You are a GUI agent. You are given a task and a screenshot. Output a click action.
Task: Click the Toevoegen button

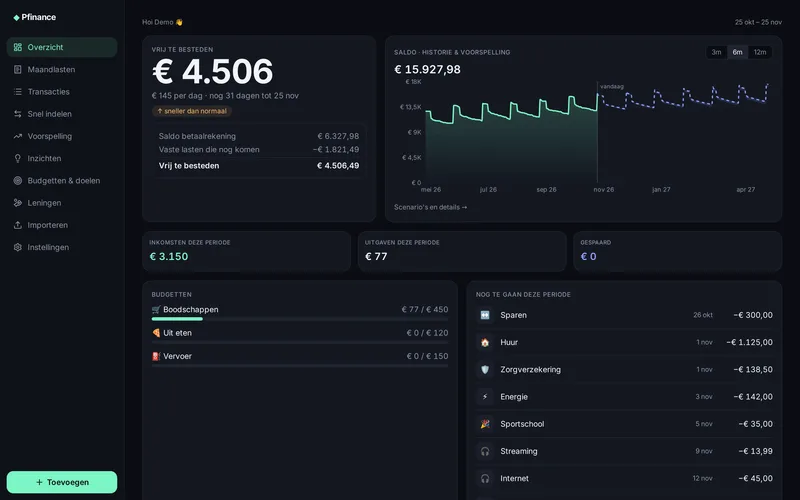(62, 482)
